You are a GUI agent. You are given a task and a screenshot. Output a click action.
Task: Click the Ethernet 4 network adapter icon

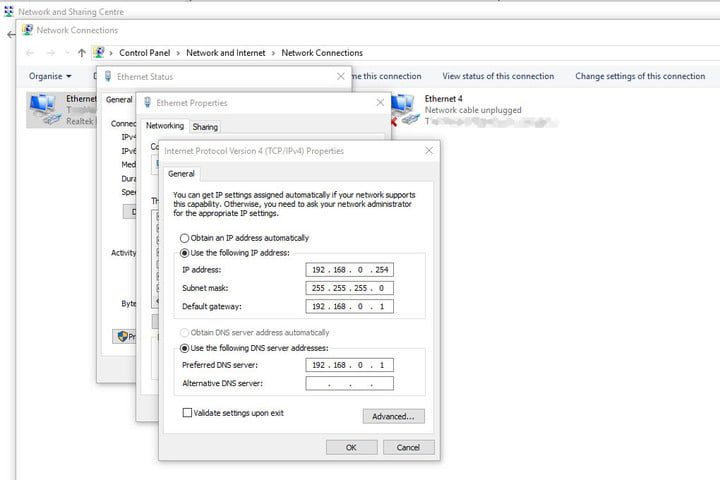click(x=404, y=107)
